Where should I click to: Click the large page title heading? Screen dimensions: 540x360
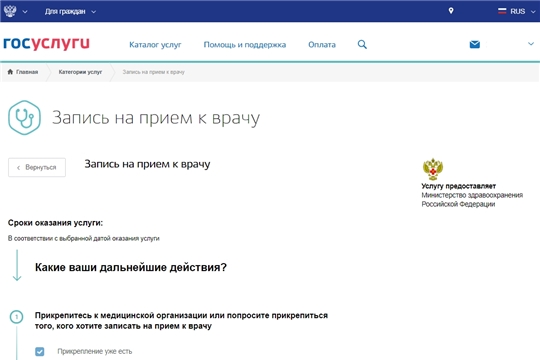tap(156, 118)
